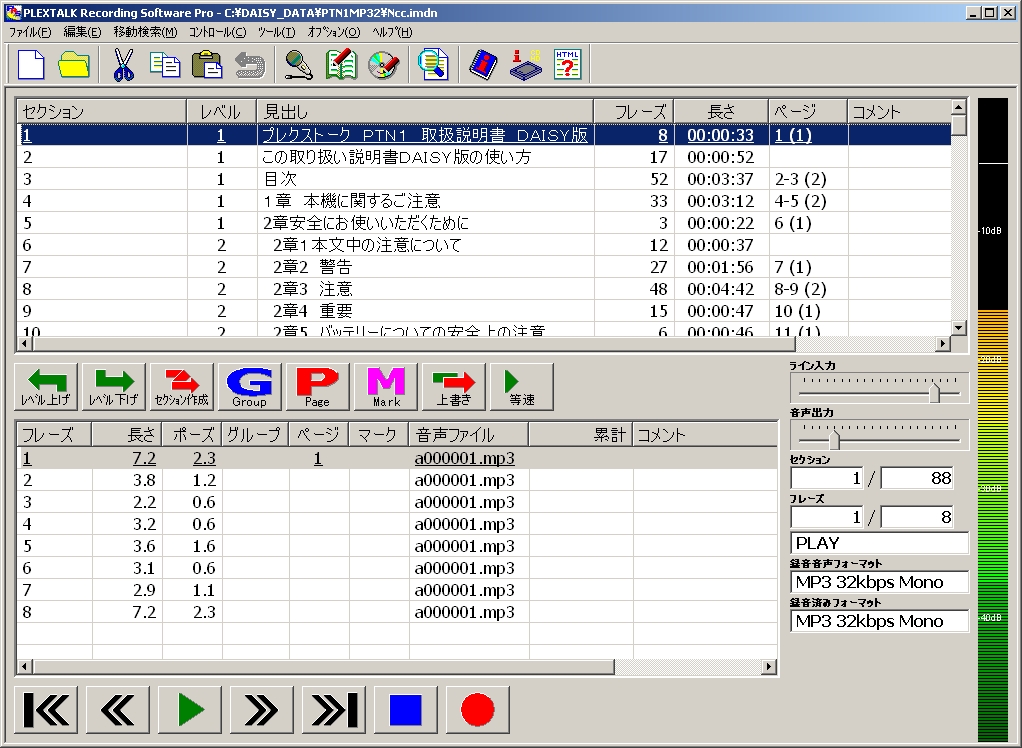Sort section list by 見出し column header
Viewport: 1022px width, 748px height.
(x=425, y=111)
